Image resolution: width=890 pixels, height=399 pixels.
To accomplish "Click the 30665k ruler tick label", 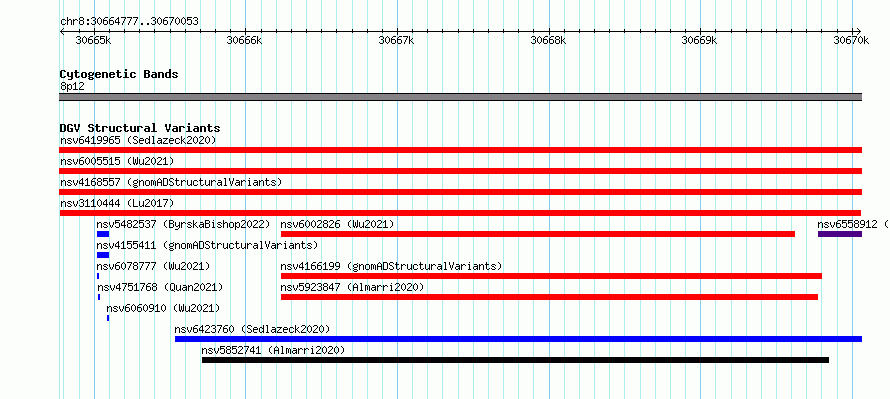I will (x=93, y=40).
